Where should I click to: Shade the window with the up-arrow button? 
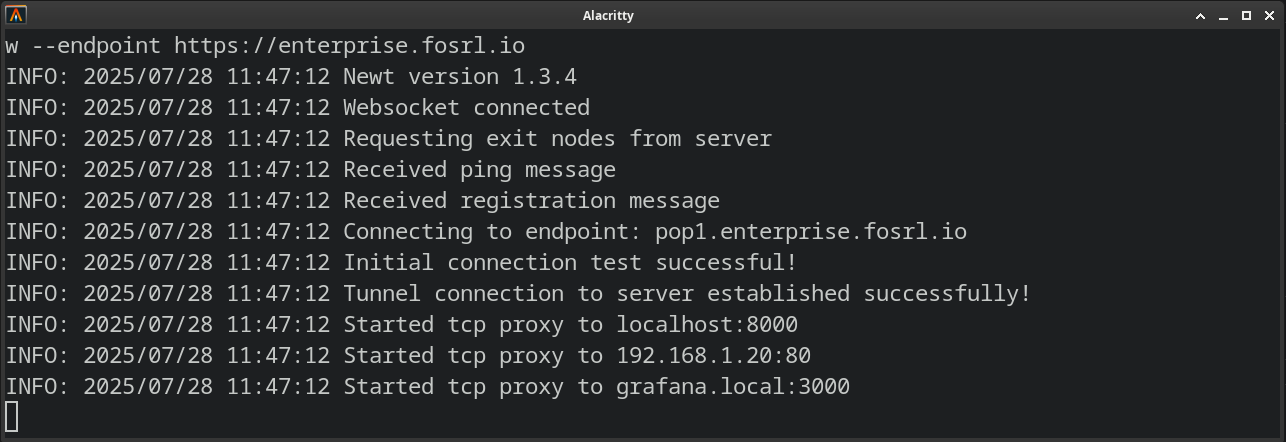point(1201,16)
